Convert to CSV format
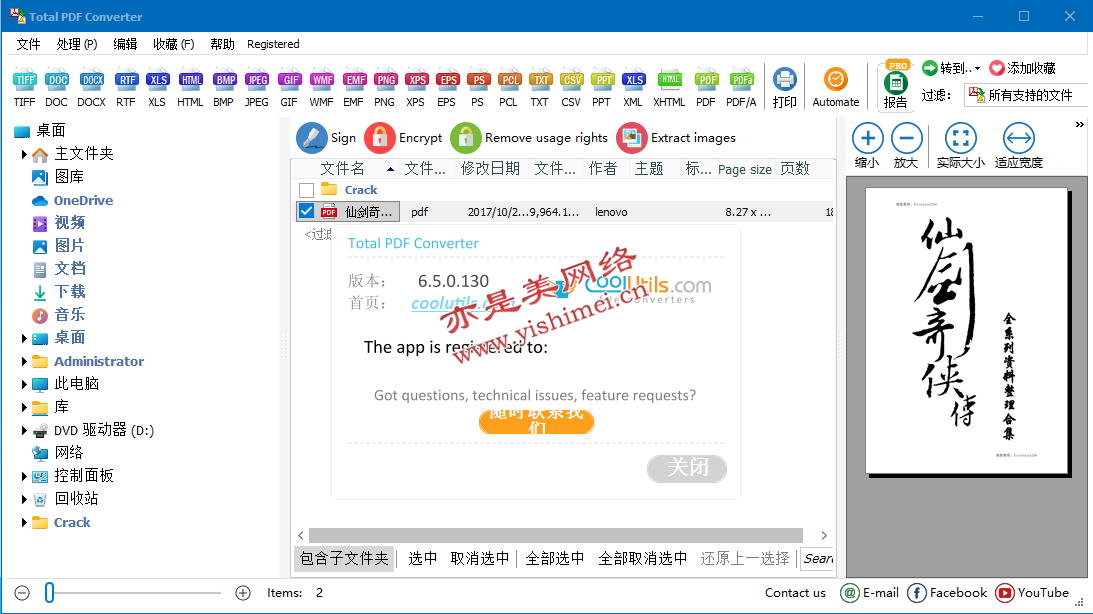This screenshot has width=1093, height=614. 571,89
